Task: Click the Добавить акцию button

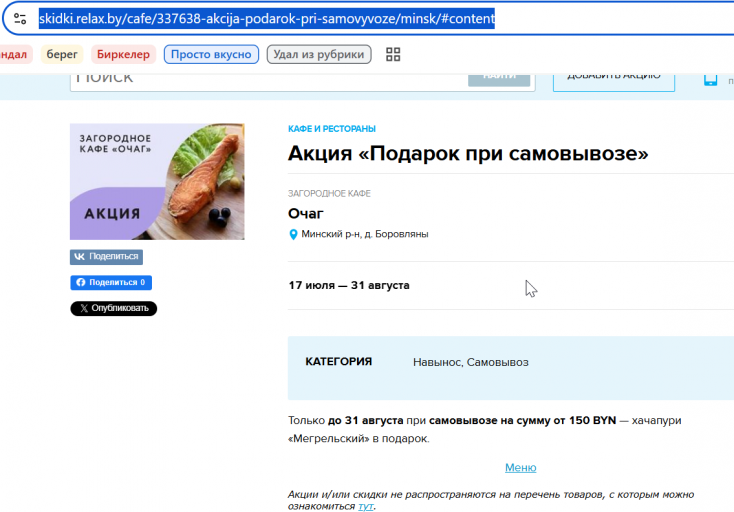Action: (x=614, y=81)
